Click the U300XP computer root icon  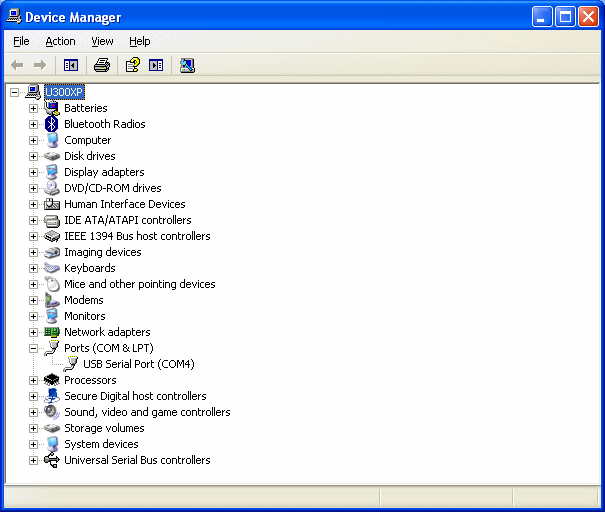pyautogui.click(x=33, y=92)
